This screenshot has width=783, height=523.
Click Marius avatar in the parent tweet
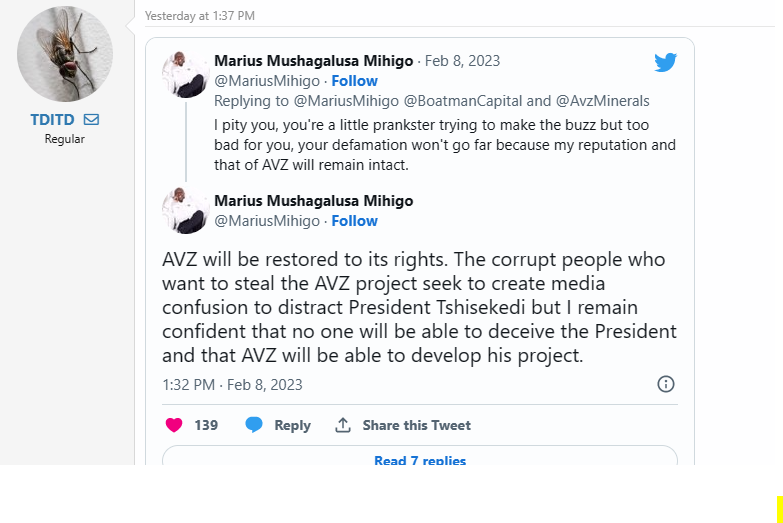185,72
